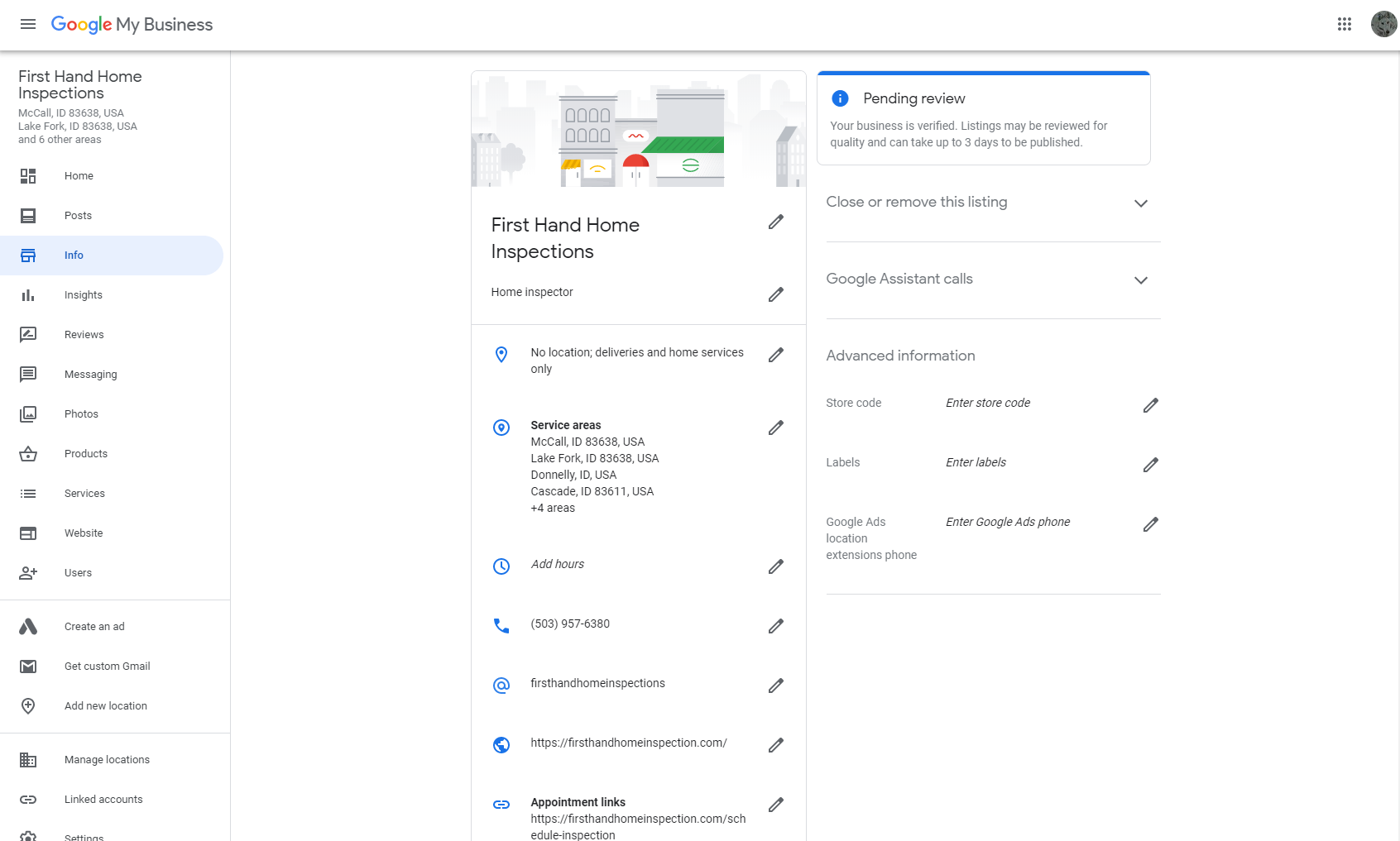Click the Enter Google Ads phone placeholder

[1008, 522]
